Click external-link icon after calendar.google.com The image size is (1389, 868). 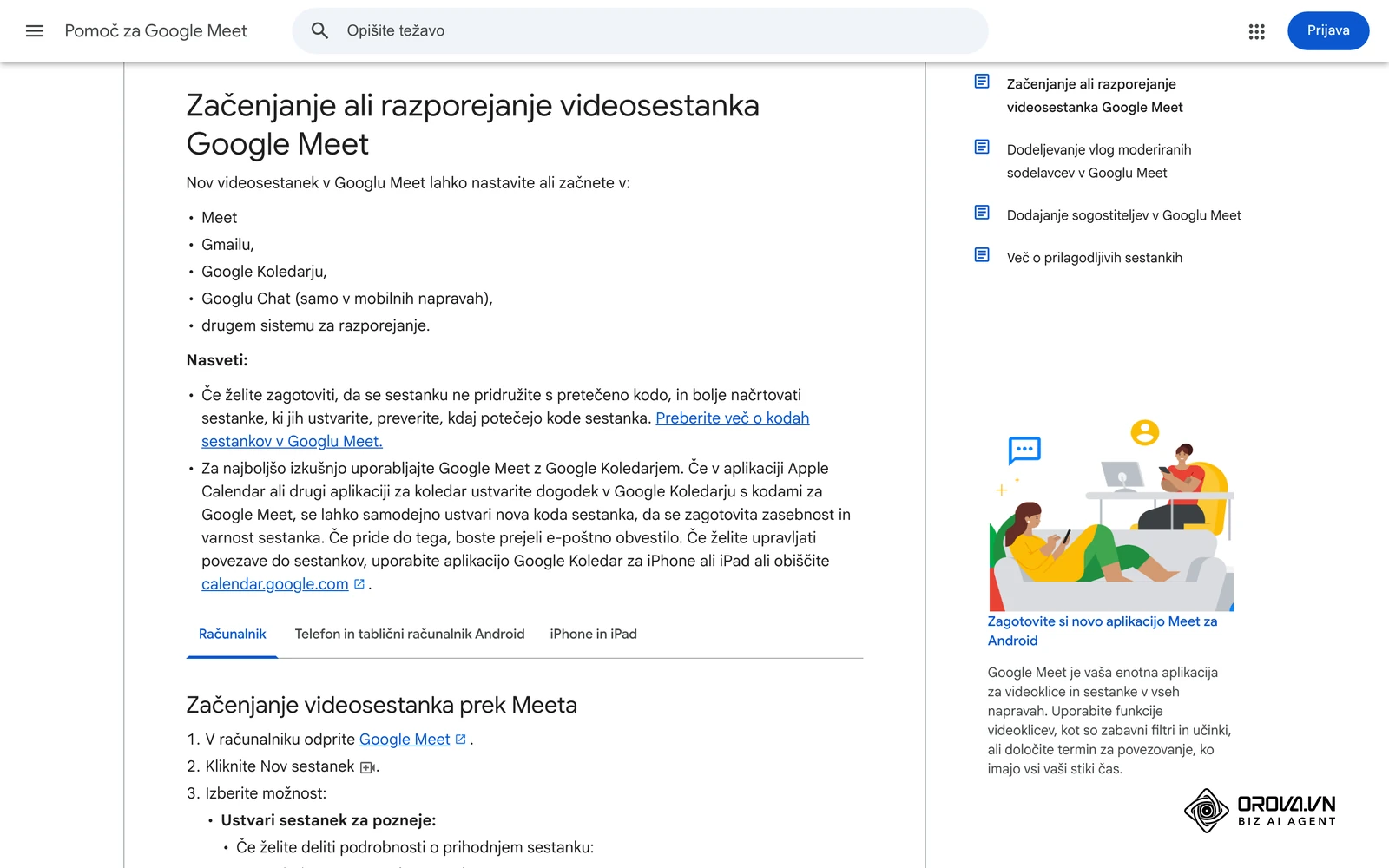[x=359, y=584]
